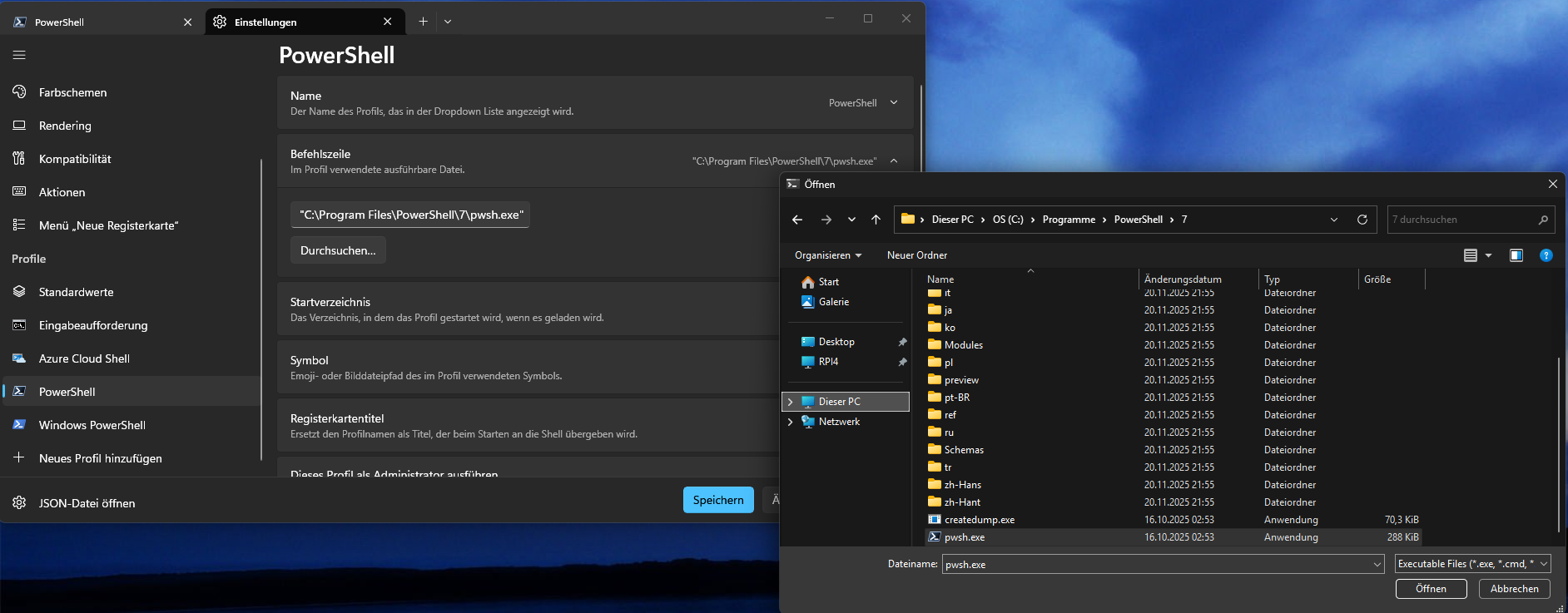Click OS (C:) in breadcrumb path
Screen dimensions: 1568x613
pyautogui.click(x=1008, y=220)
